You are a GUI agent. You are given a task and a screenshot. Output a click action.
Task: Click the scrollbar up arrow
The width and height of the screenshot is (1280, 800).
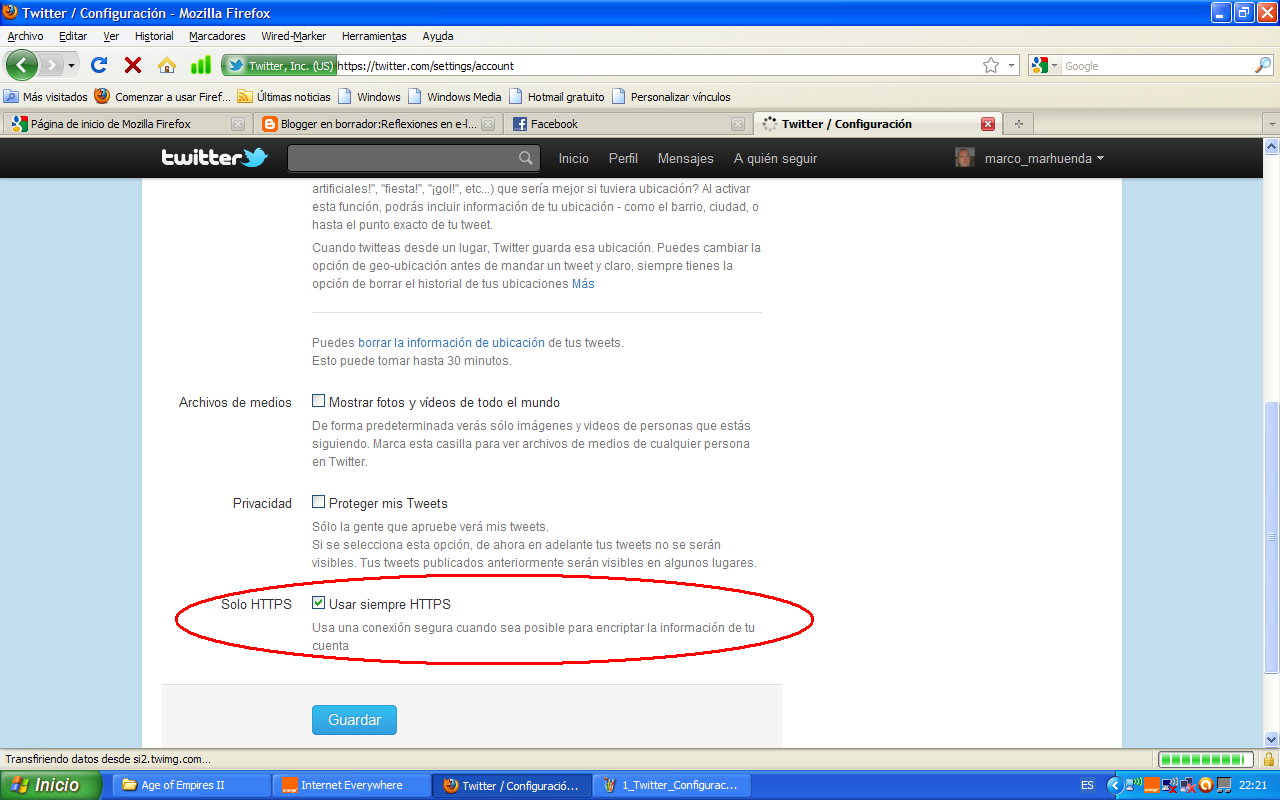1271,145
